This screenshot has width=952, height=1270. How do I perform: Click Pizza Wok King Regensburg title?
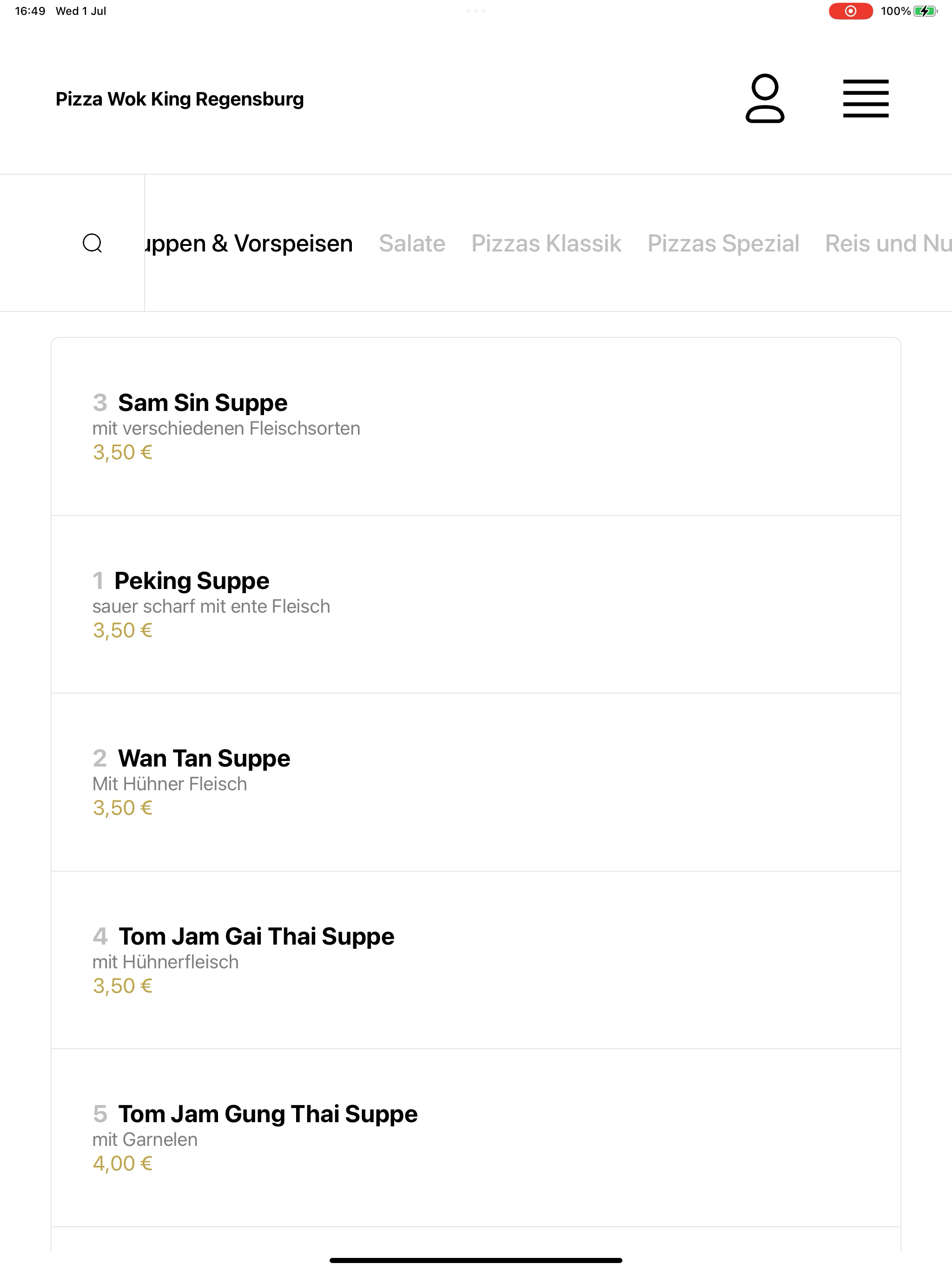[180, 99]
